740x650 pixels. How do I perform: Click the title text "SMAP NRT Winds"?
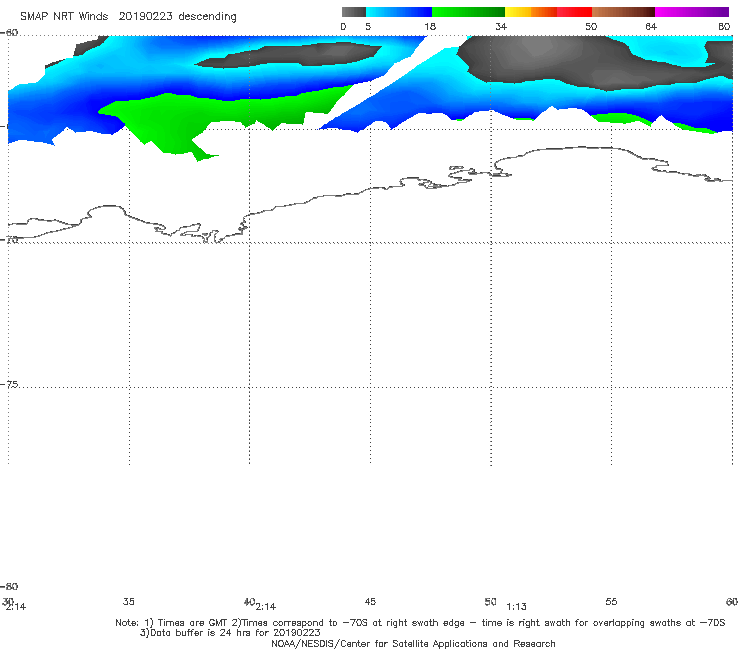click(64, 17)
